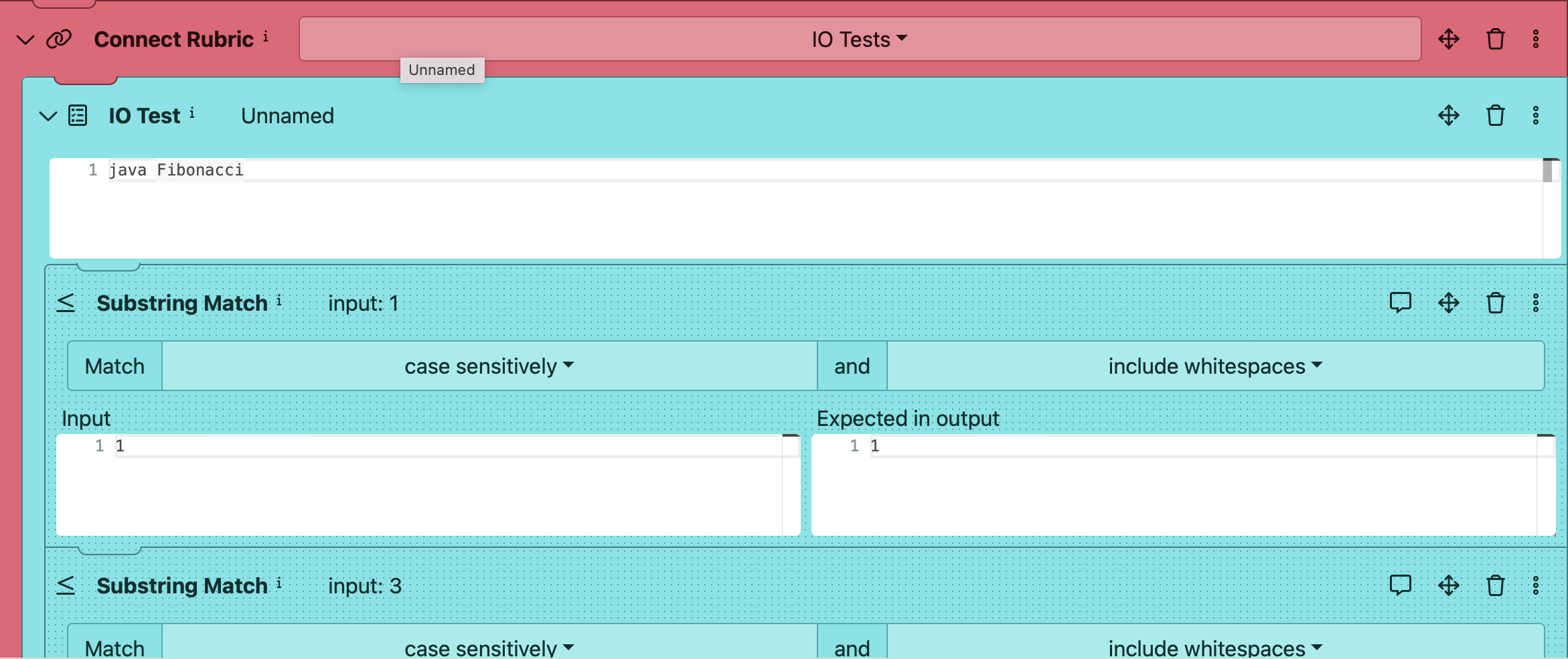Open the IO Test kebab menu
Viewport: 1568px width, 659px height.
click(1535, 116)
